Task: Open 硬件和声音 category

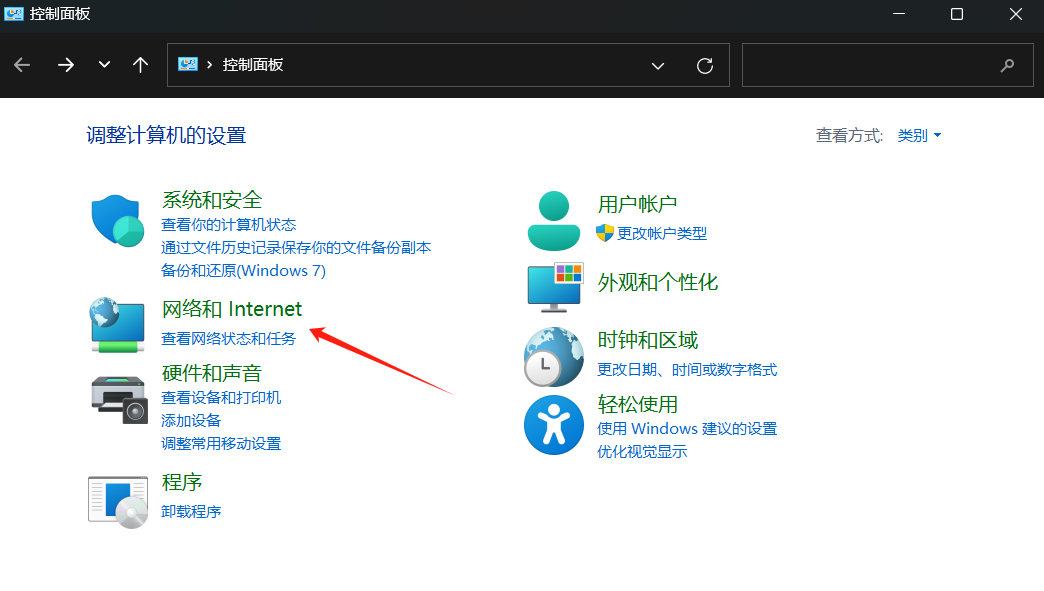Action: point(212,373)
